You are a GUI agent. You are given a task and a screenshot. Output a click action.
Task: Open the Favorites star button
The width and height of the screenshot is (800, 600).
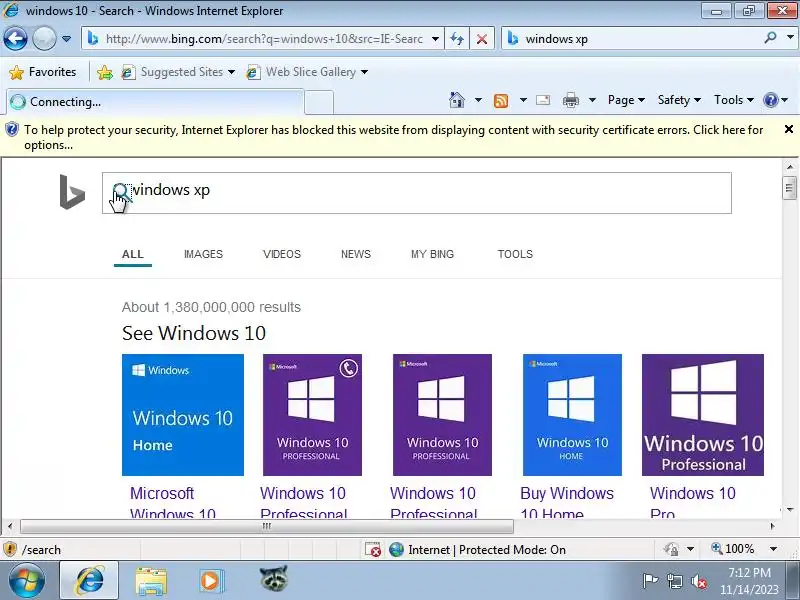[x=43, y=72]
